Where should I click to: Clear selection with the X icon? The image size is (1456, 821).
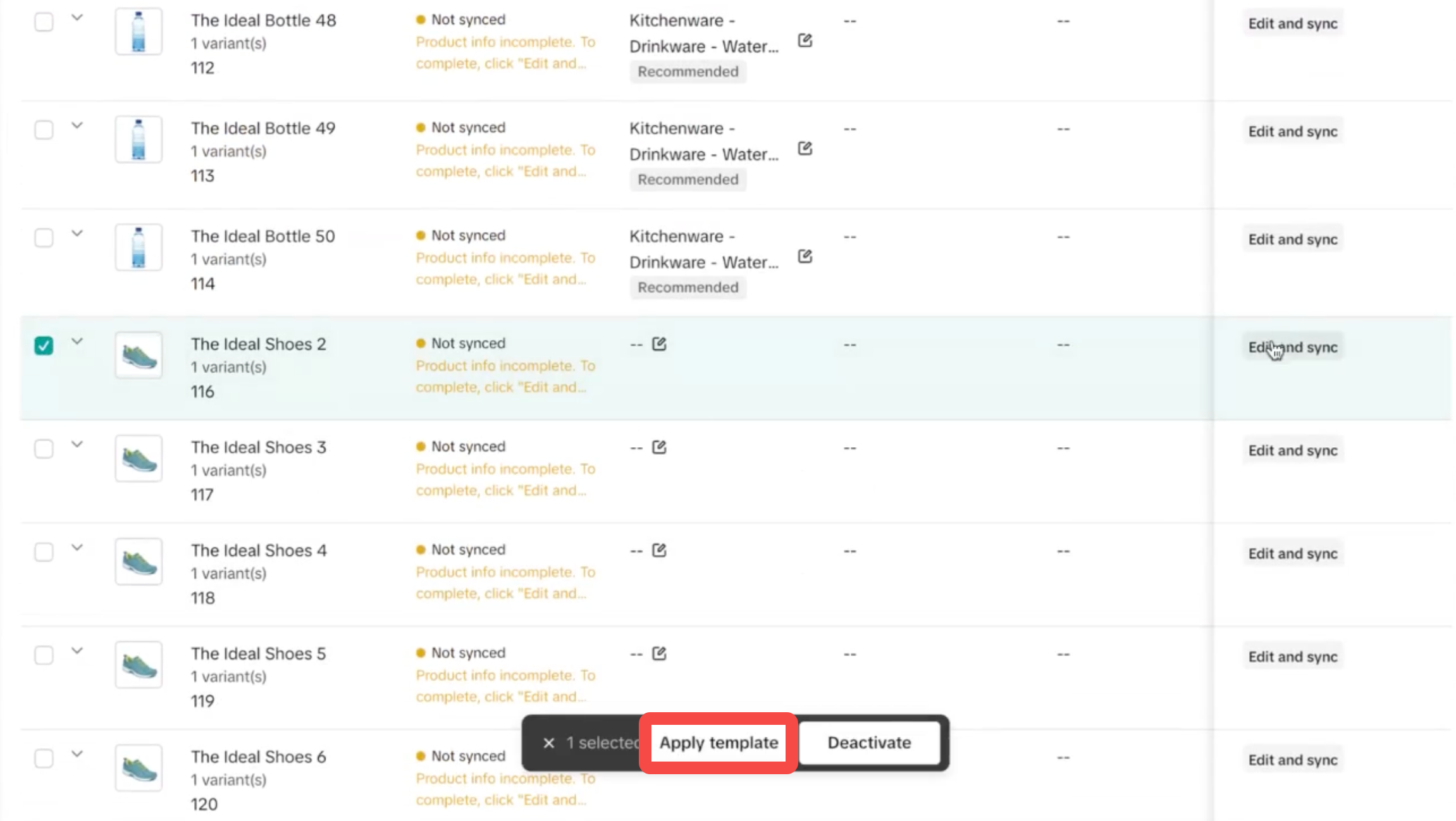click(x=548, y=743)
